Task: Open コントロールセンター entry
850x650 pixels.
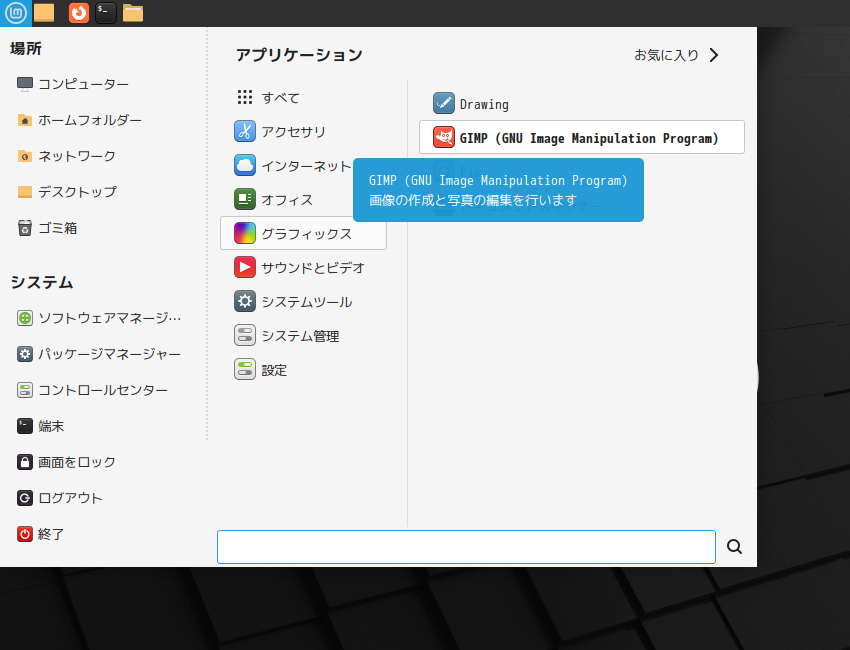Action: pos(103,390)
